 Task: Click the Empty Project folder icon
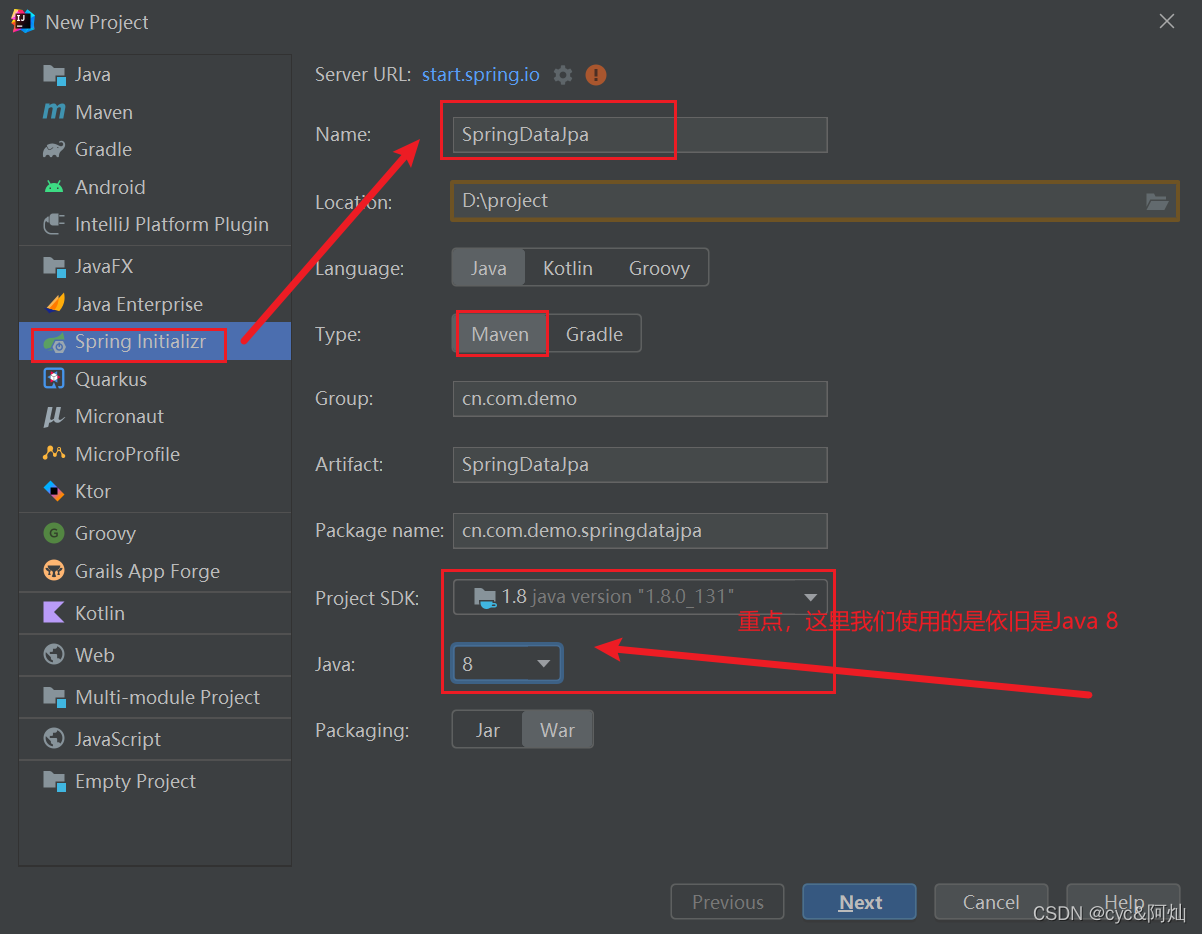point(54,781)
